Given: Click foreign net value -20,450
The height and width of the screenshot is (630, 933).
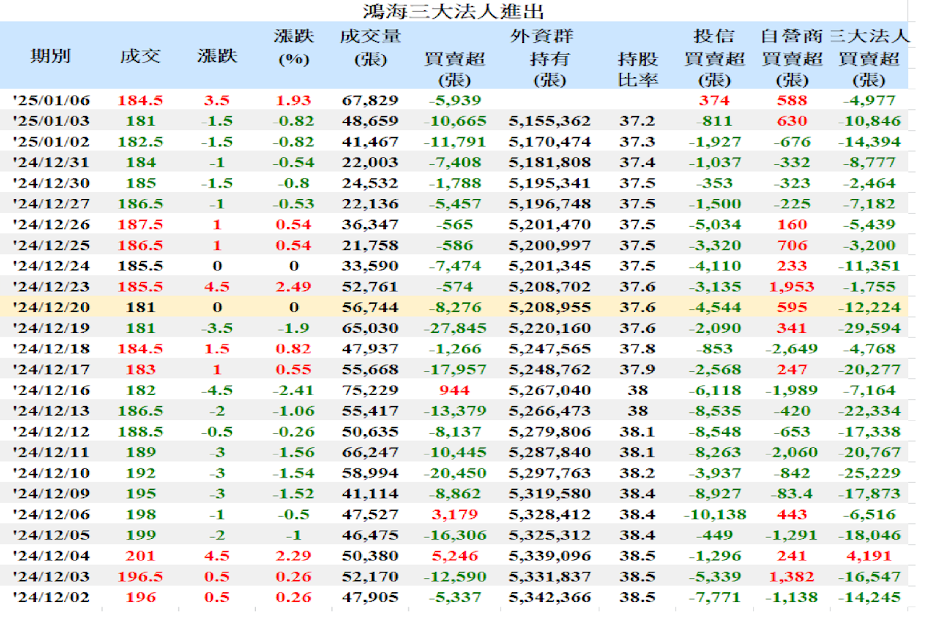Looking at the screenshot, I should coord(455,473).
